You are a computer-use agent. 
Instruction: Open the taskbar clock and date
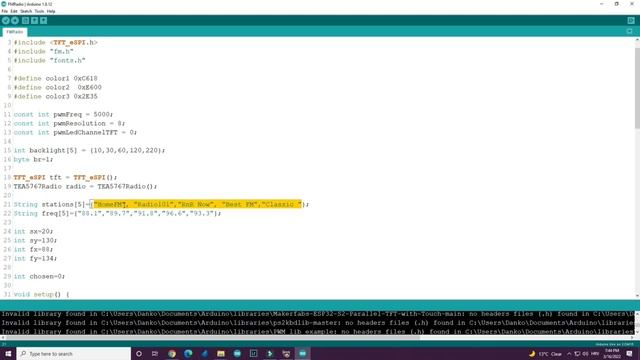pos(612,353)
